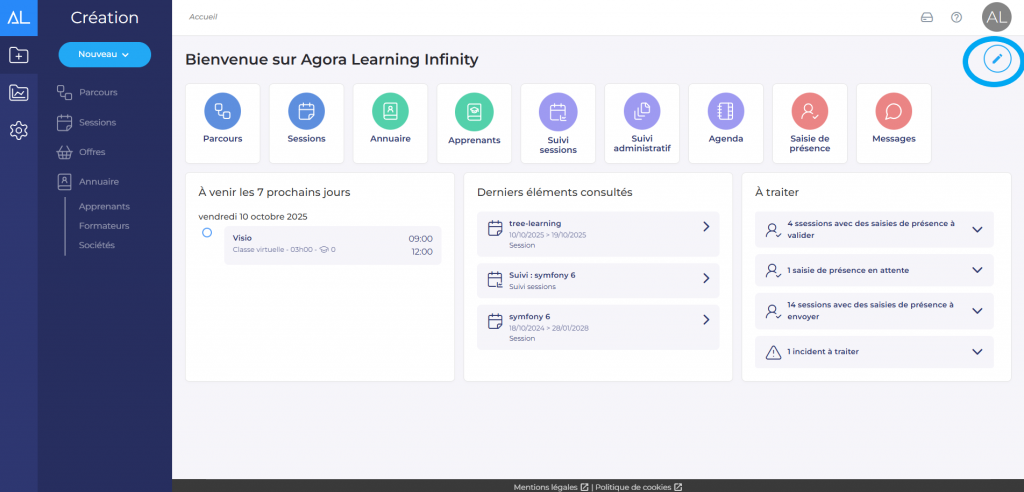Viewport: 1024px width, 492px height.
Task: Expand 1 saisie de présence en attente
Action: point(977,270)
